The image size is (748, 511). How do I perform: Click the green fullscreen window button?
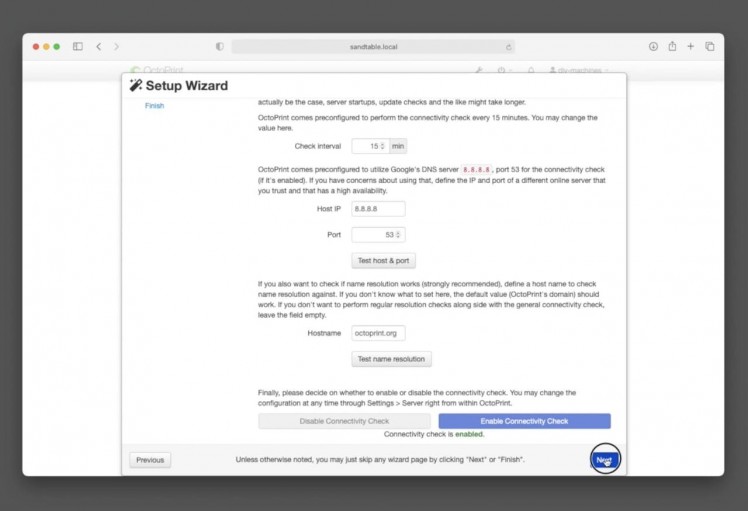57,46
